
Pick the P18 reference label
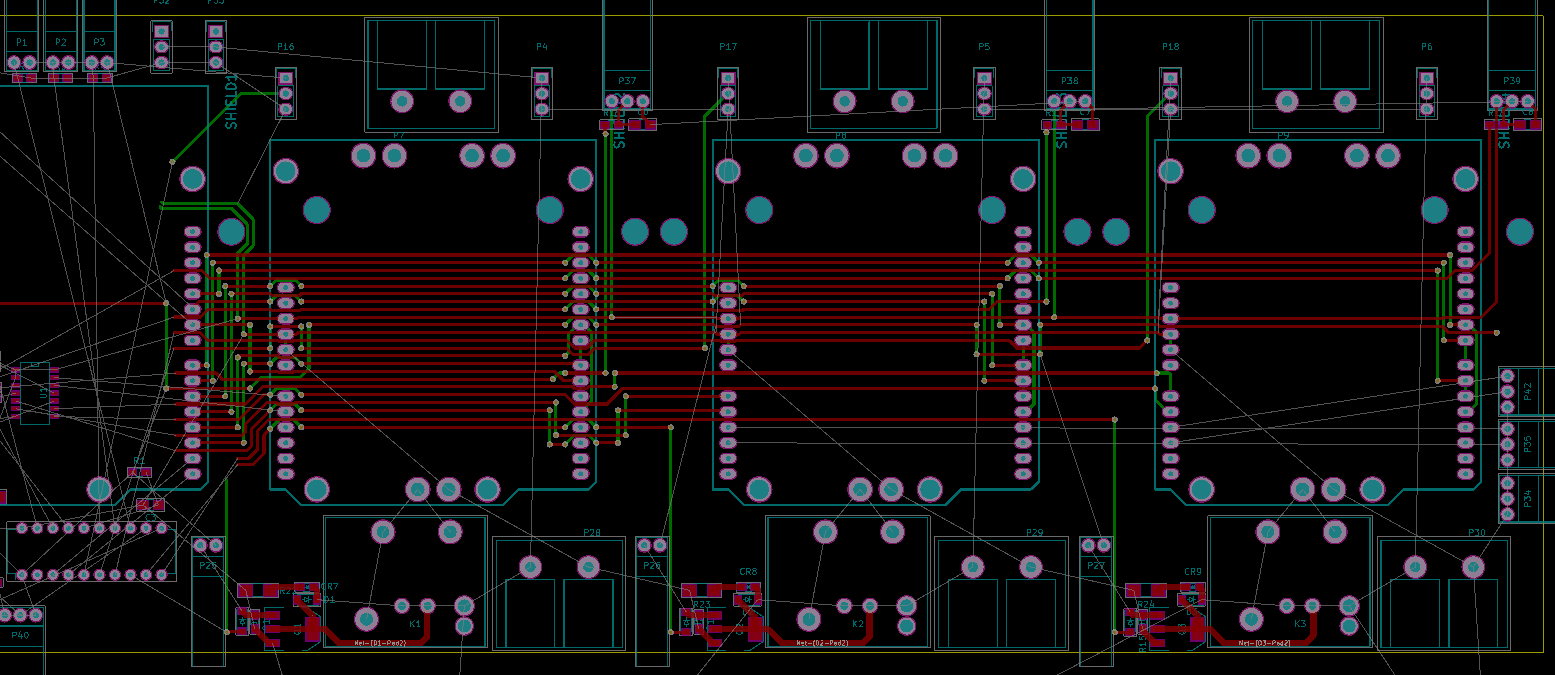(1170, 47)
